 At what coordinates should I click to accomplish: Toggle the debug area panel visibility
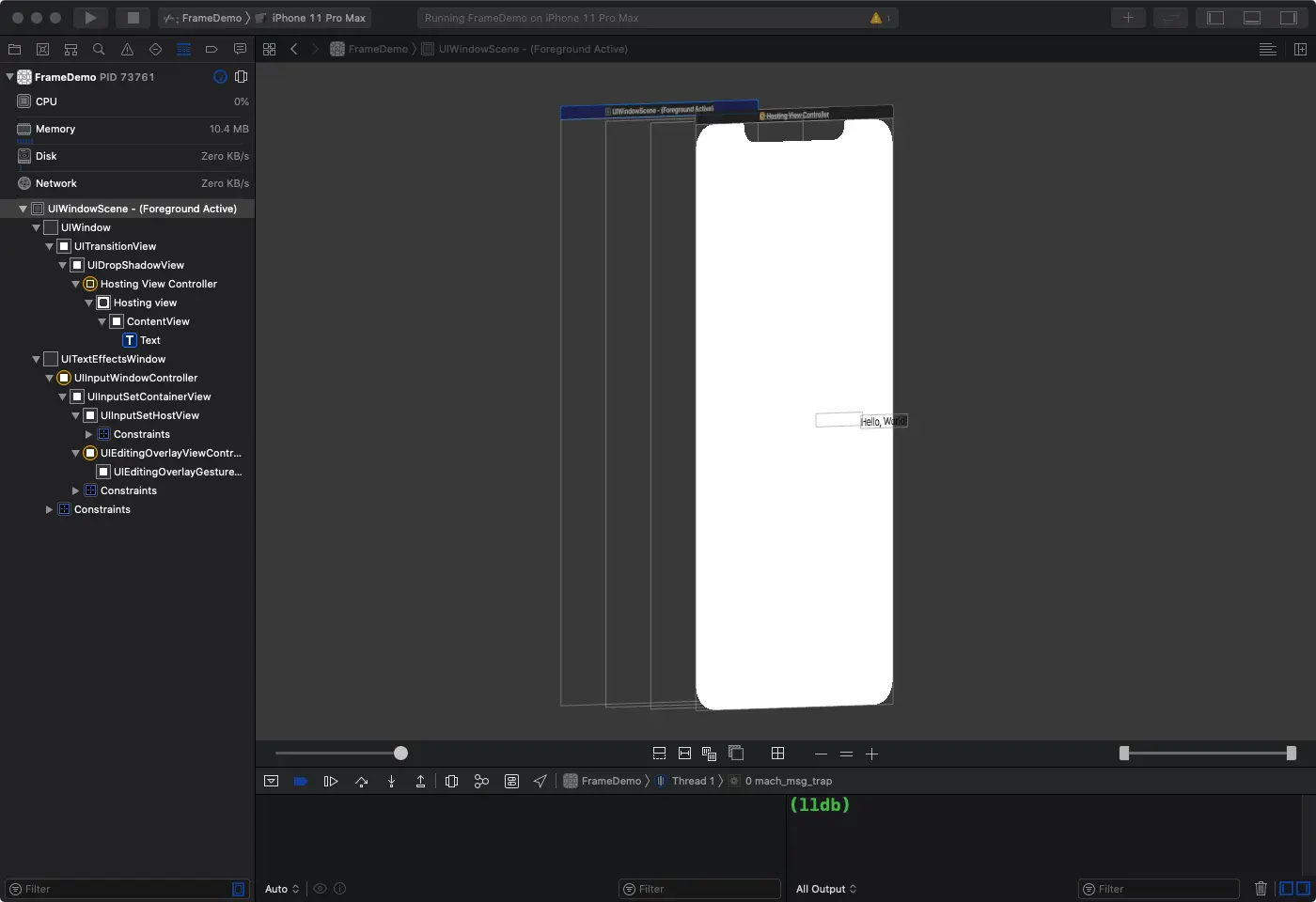pos(1252,18)
